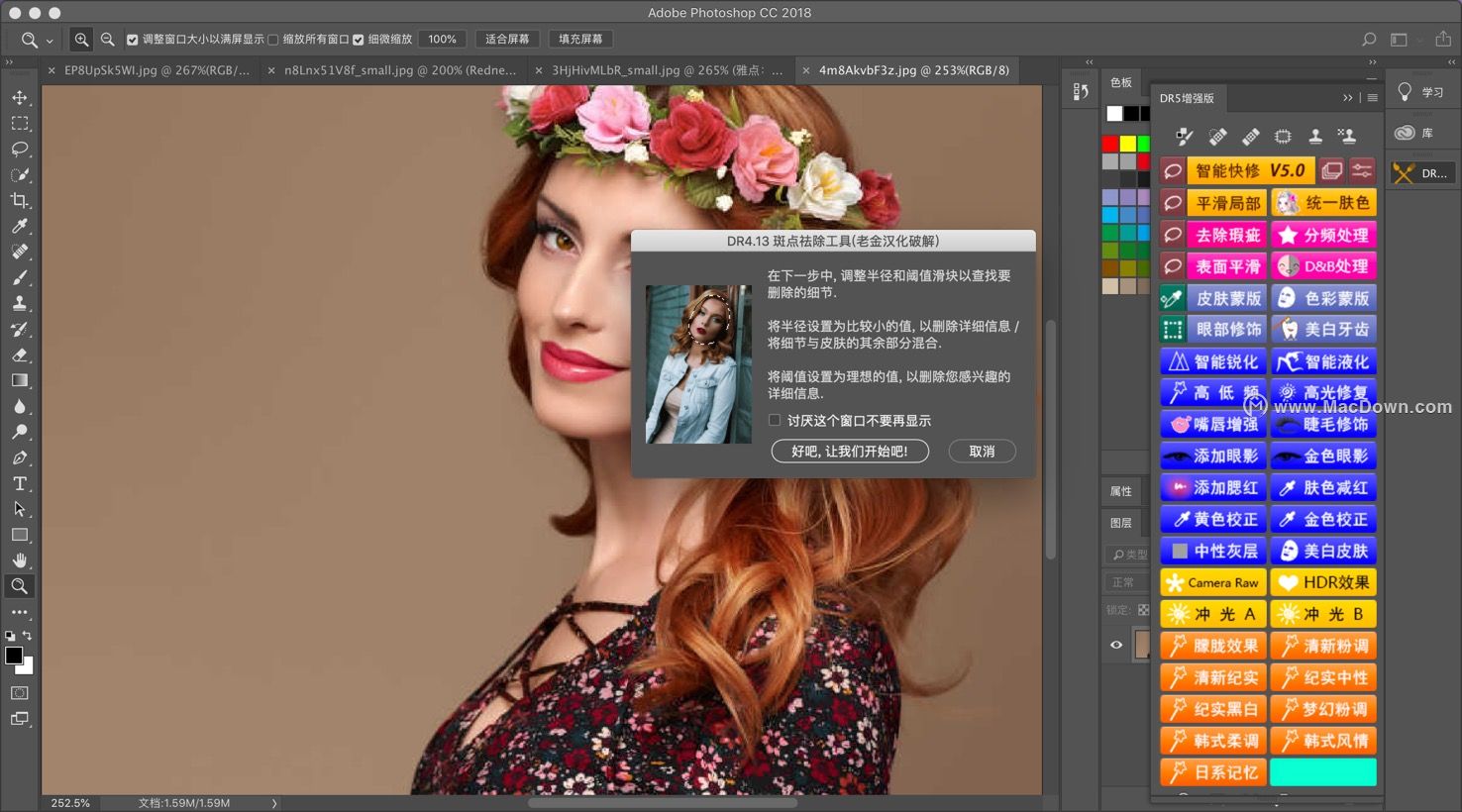Expand the DR5增强版 panel double-arrow

click(1347, 98)
